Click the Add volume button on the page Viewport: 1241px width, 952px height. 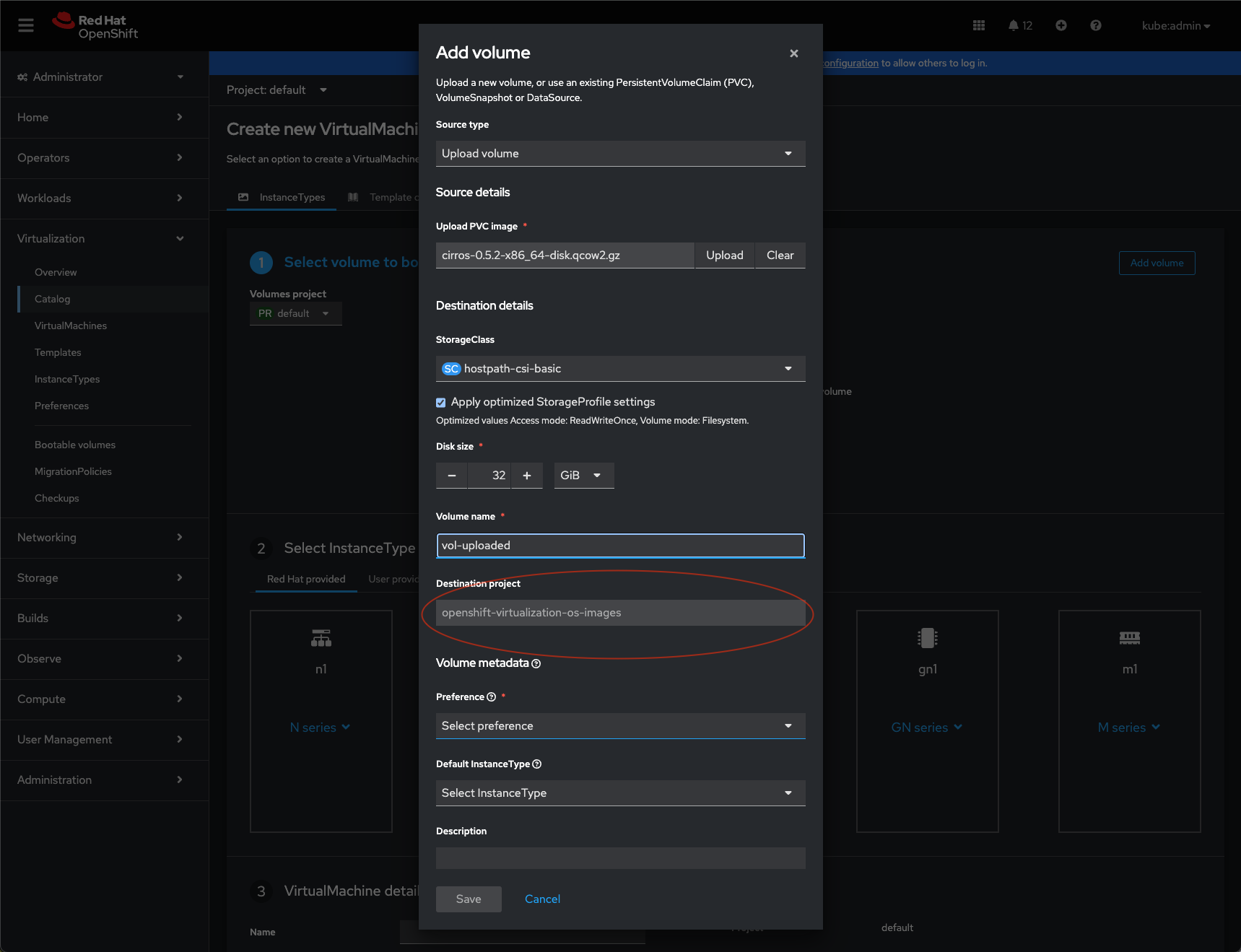click(1157, 263)
